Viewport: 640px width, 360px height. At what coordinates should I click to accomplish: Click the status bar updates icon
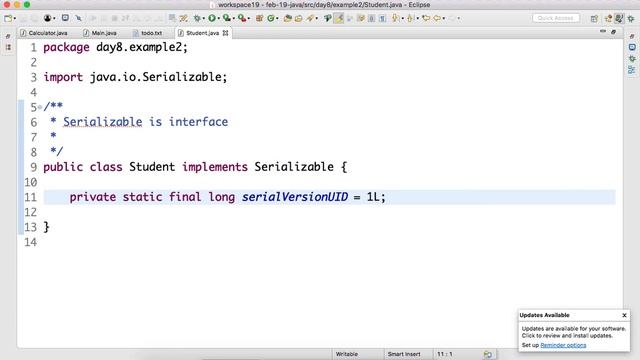point(487,354)
